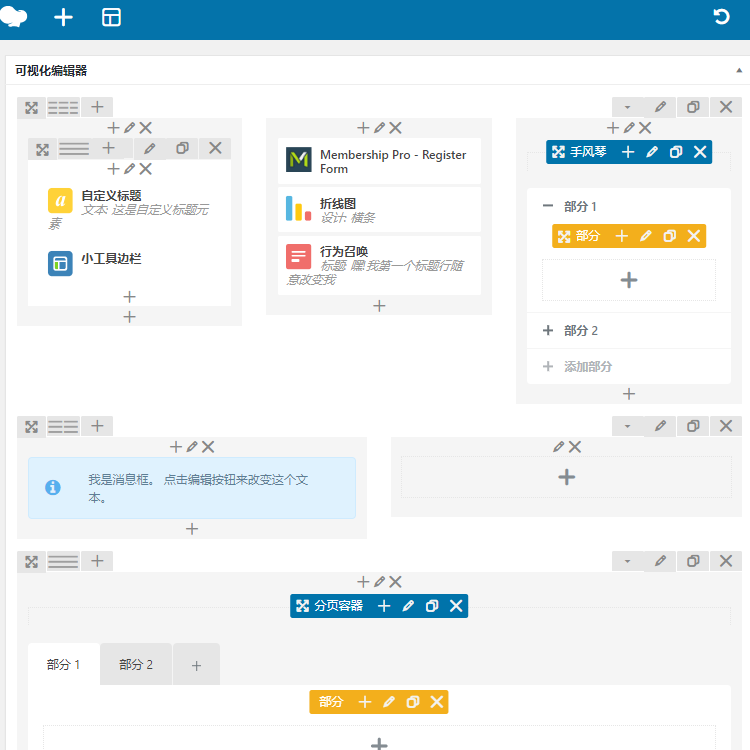Select the blue message box 我是消息框
The height and width of the screenshot is (750, 750).
point(192,488)
